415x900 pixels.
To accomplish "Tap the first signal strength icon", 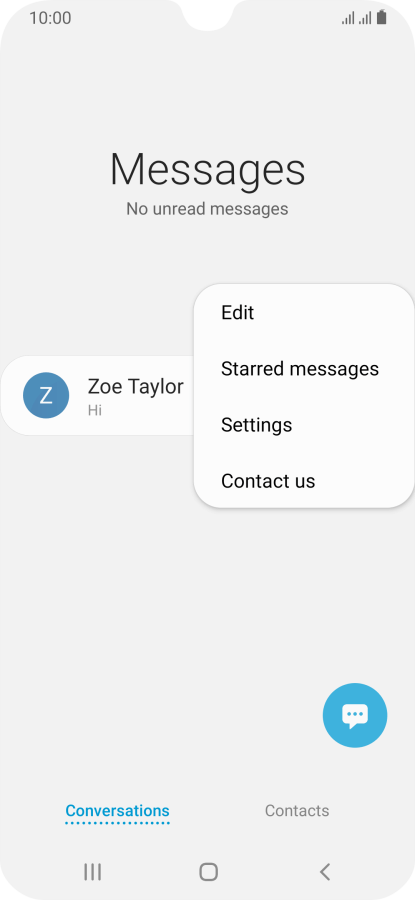I will [348, 18].
